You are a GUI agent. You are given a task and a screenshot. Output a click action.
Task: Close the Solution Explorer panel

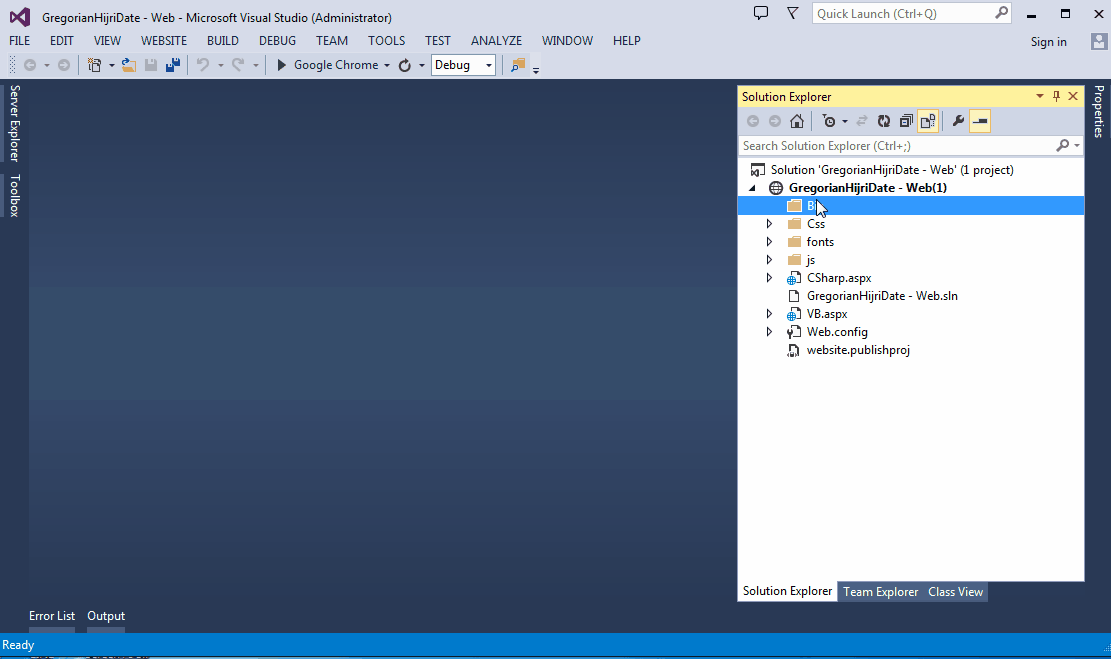[x=1073, y=96]
